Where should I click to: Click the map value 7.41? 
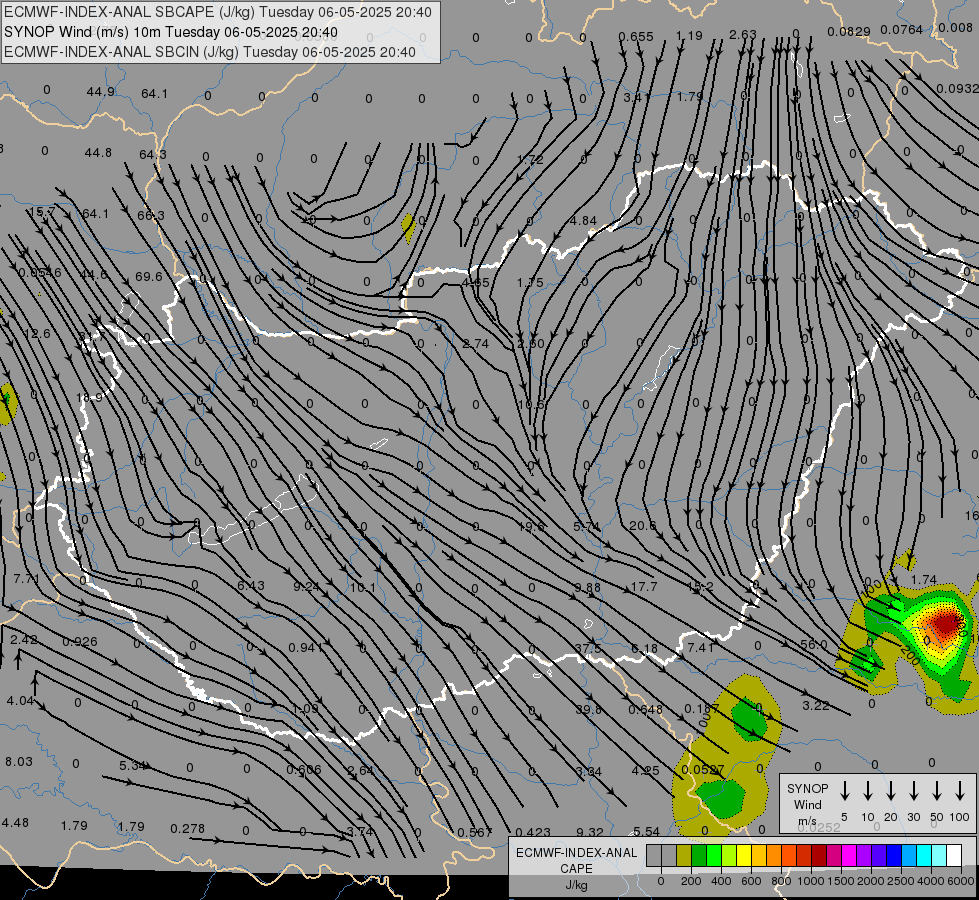(x=701, y=647)
